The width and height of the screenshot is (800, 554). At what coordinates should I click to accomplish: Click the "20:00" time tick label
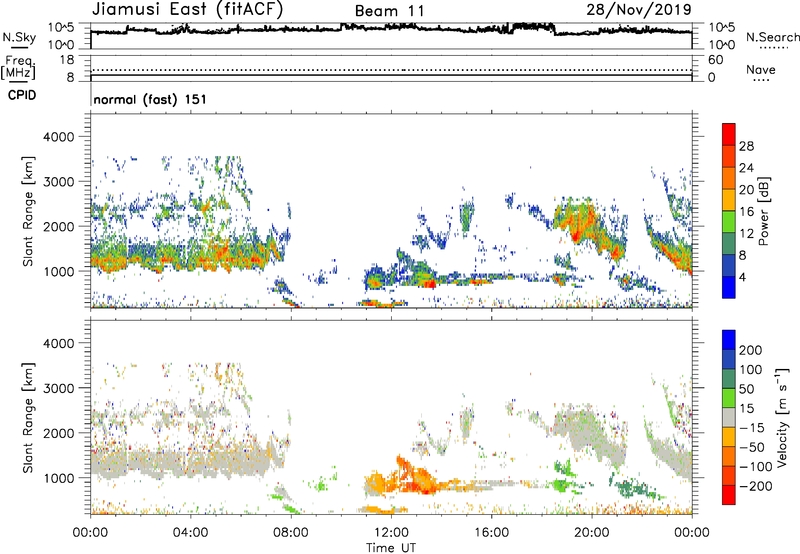click(592, 533)
